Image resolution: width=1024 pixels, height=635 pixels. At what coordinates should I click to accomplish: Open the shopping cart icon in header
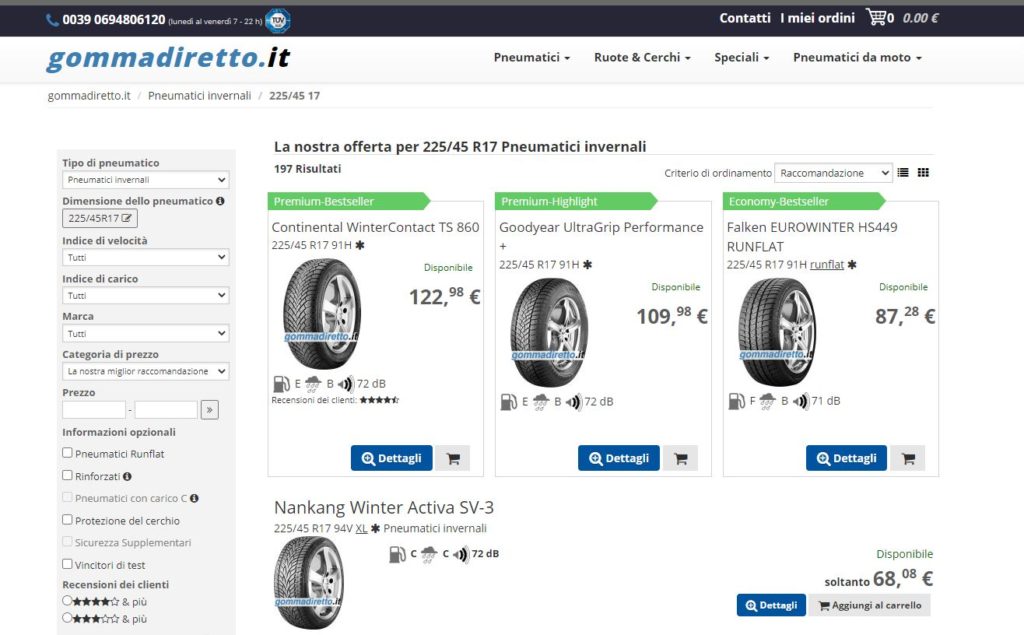[x=876, y=17]
